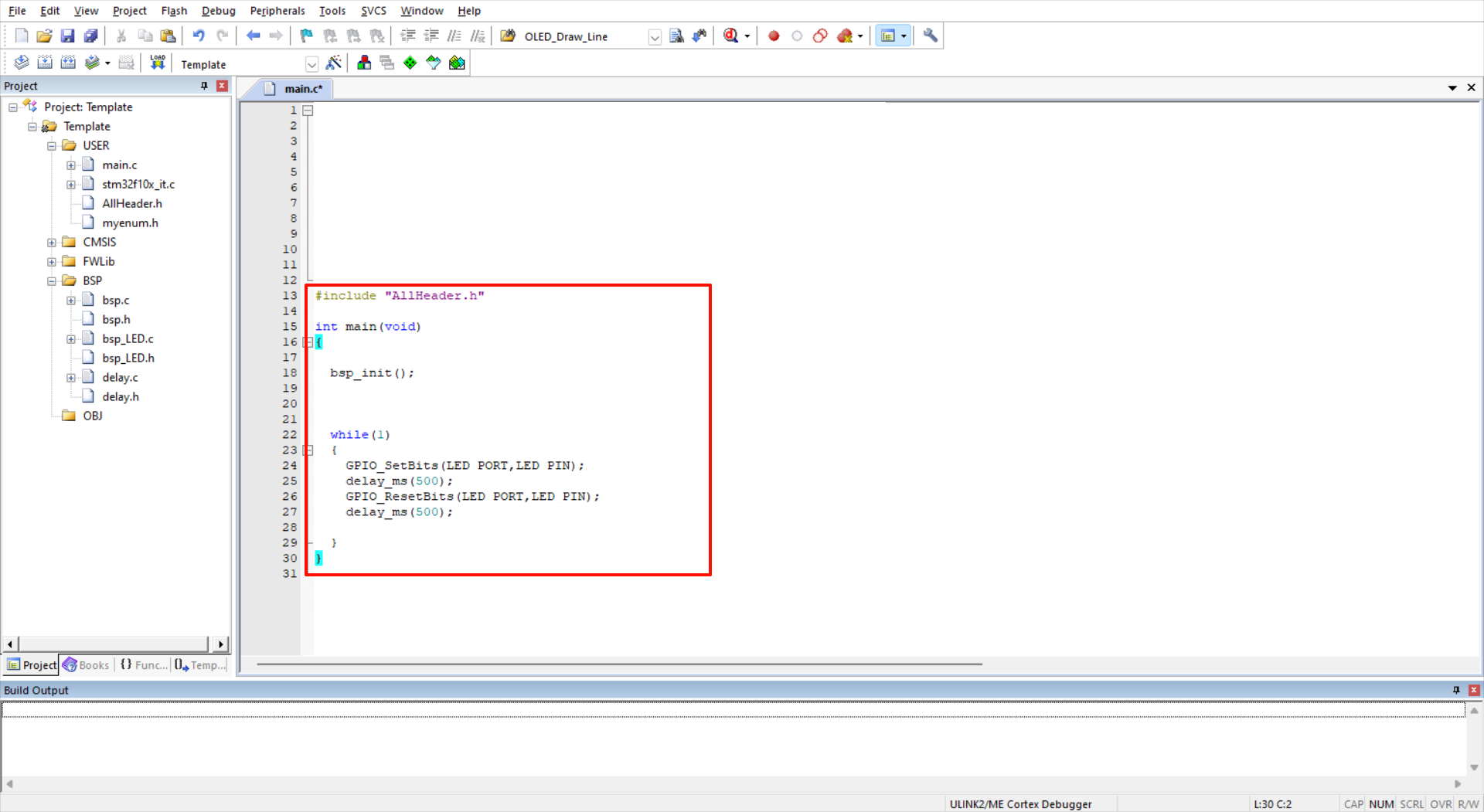This screenshot has height=812, width=1484.
Task: Start the debug session with the magnifier d icon
Action: click(x=730, y=36)
